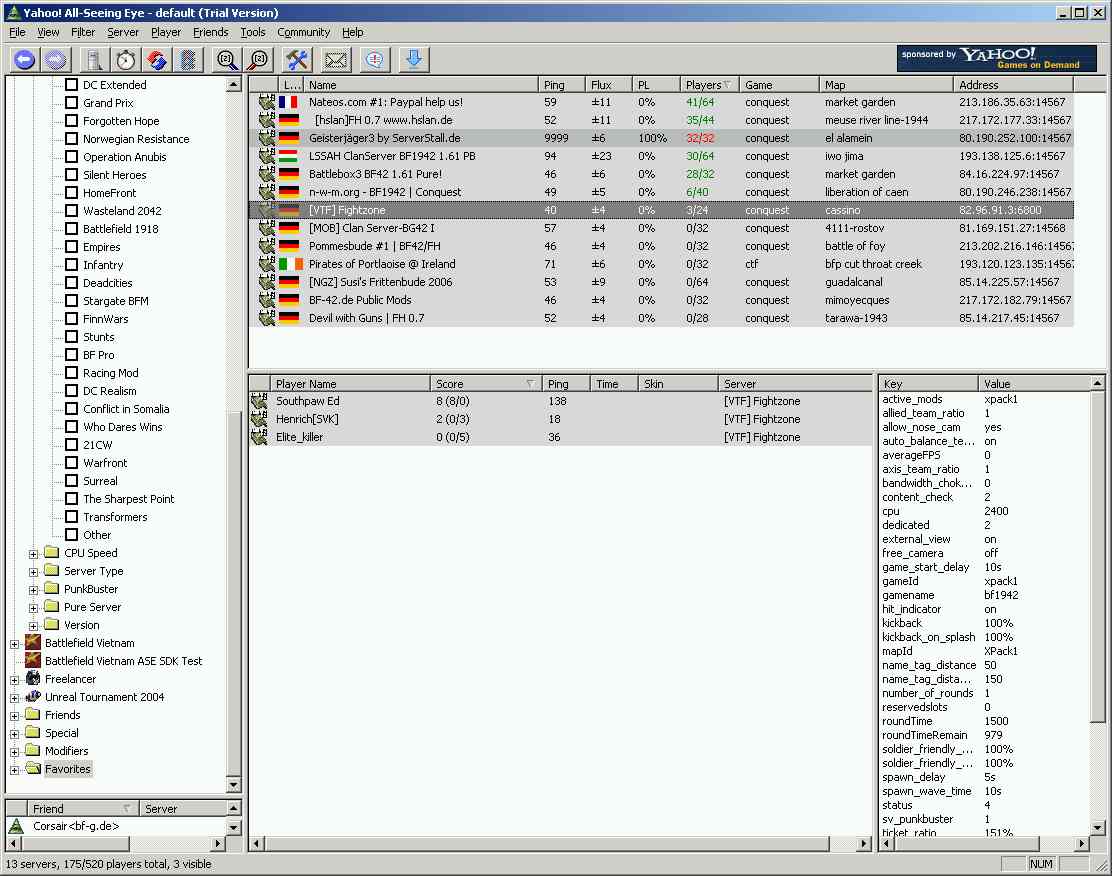The height and width of the screenshot is (876, 1112).
Task: Click the forward arrow toolbar button
Action: [55, 60]
